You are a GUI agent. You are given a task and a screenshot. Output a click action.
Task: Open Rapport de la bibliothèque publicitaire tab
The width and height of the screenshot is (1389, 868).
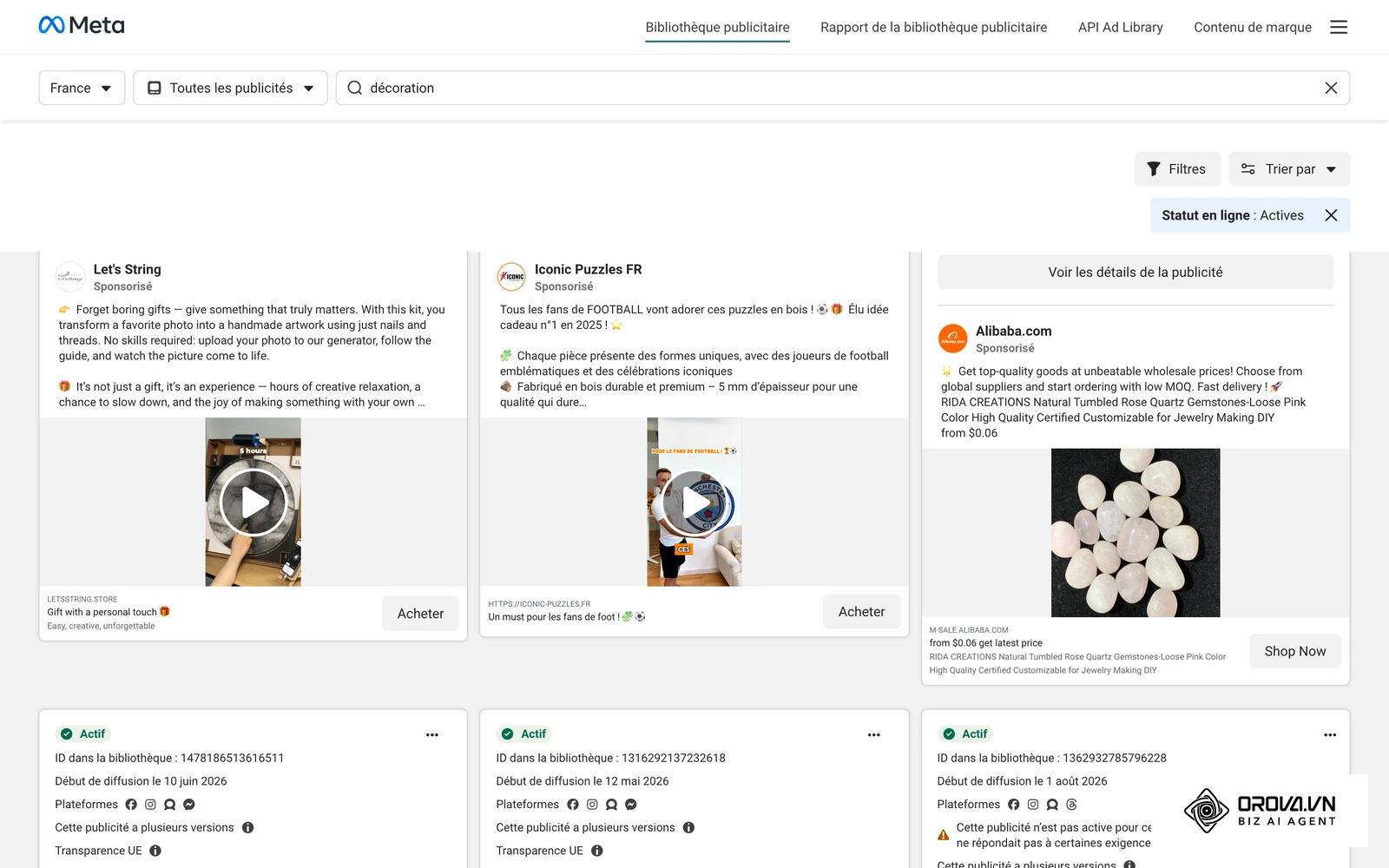pyautogui.click(x=933, y=27)
